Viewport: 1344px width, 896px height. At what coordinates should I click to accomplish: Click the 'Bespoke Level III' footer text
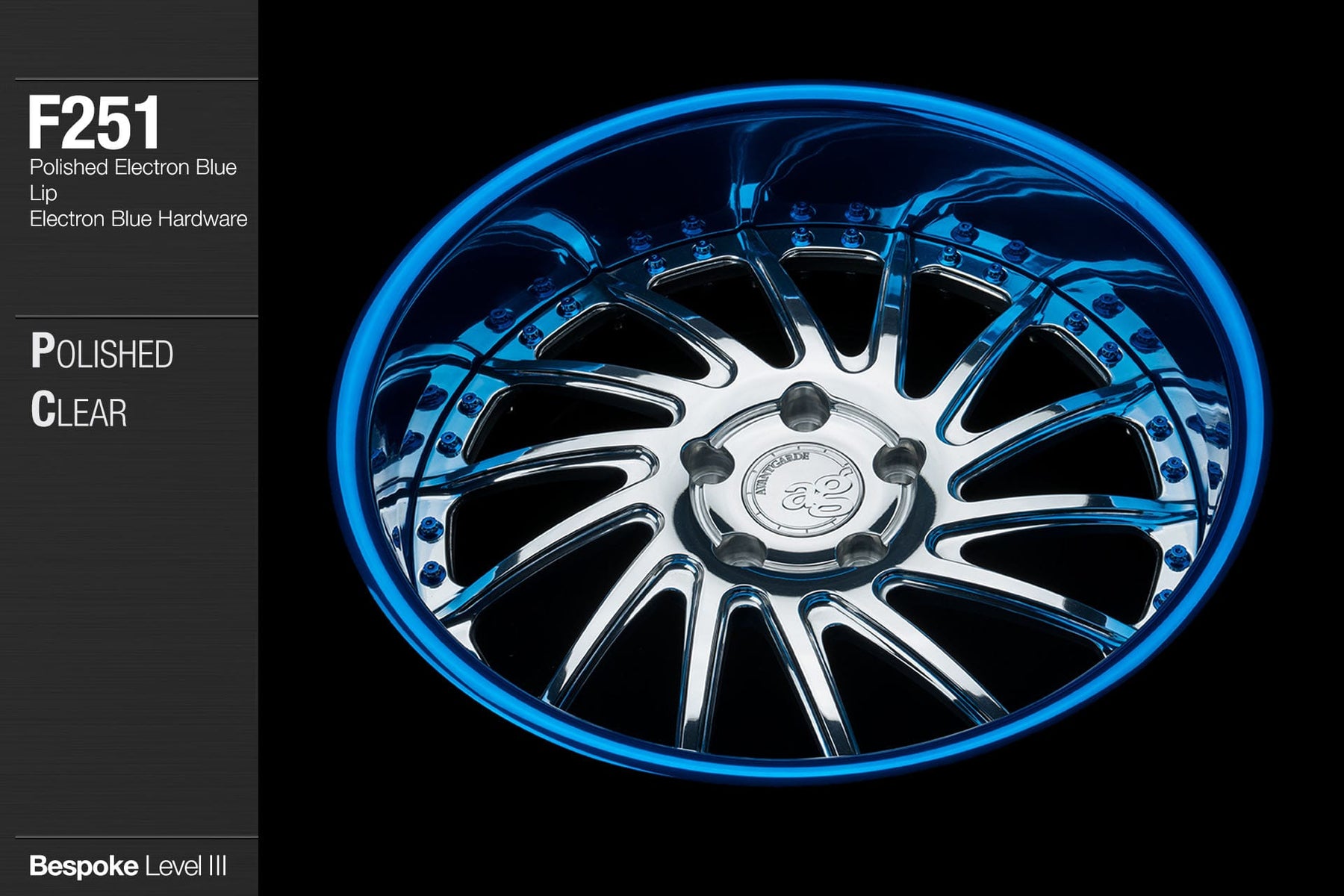click(x=128, y=866)
